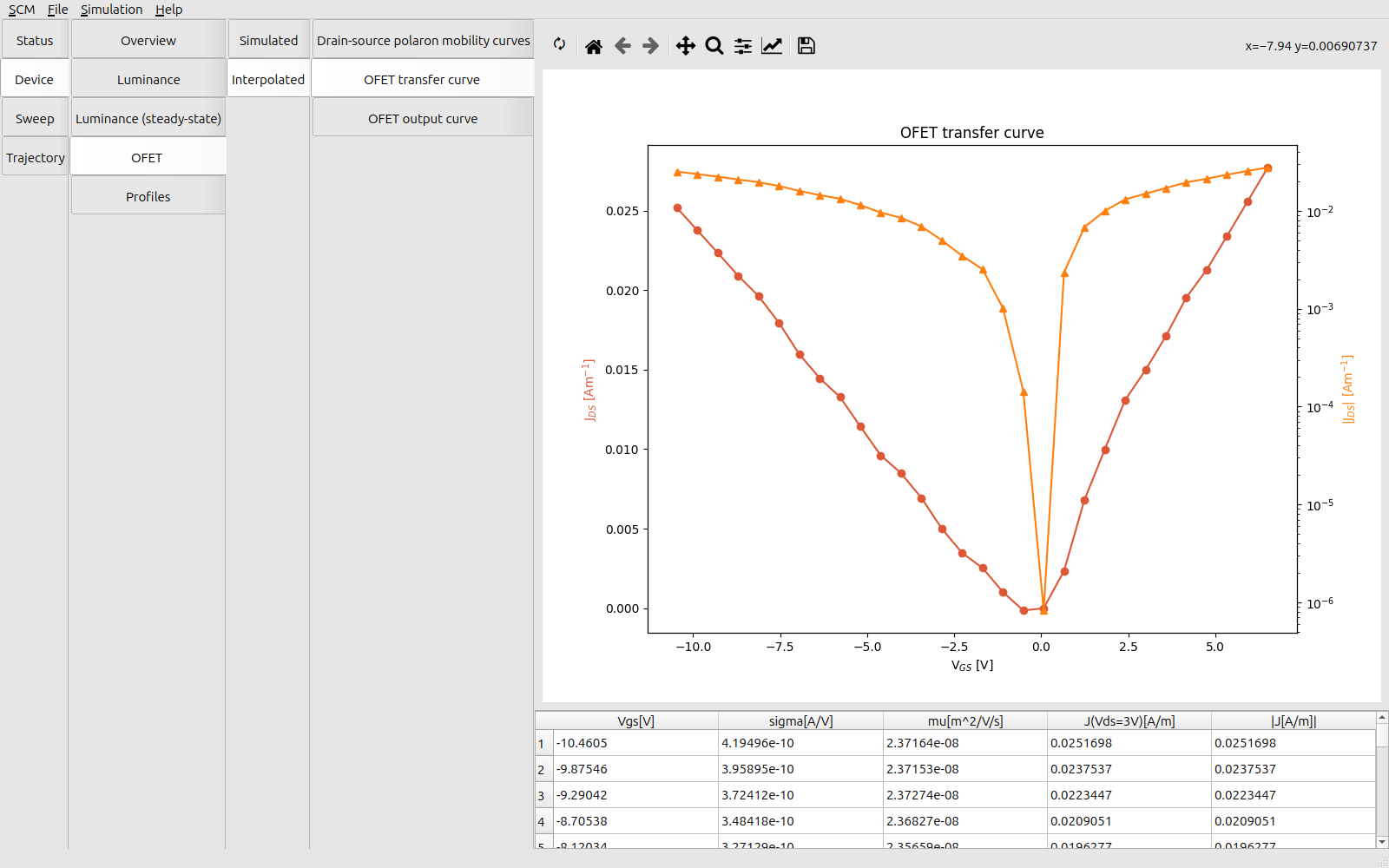Go forward to next plot view
Image resolution: width=1389 pixels, height=868 pixels.
tap(650, 46)
